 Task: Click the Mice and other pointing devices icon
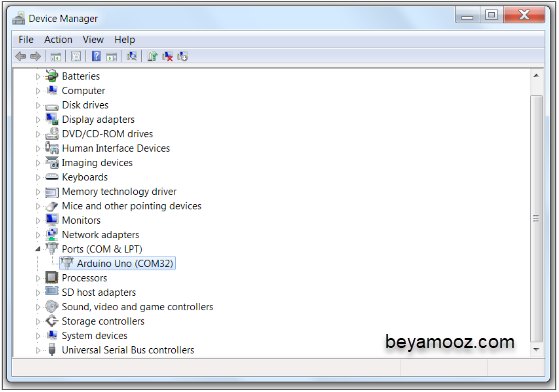click(52, 206)
